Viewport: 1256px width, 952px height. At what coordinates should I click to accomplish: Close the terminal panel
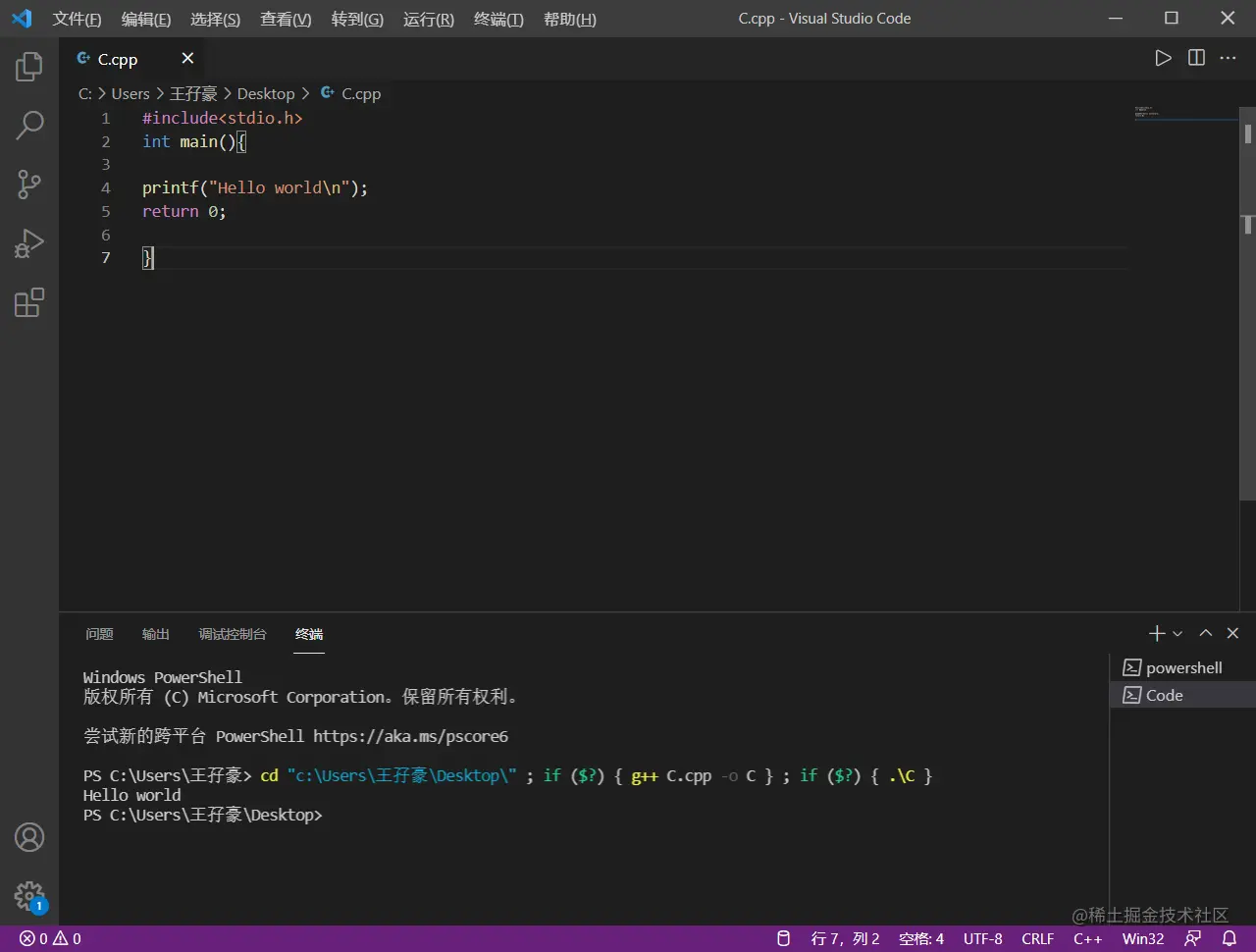tap(1233, 634)
